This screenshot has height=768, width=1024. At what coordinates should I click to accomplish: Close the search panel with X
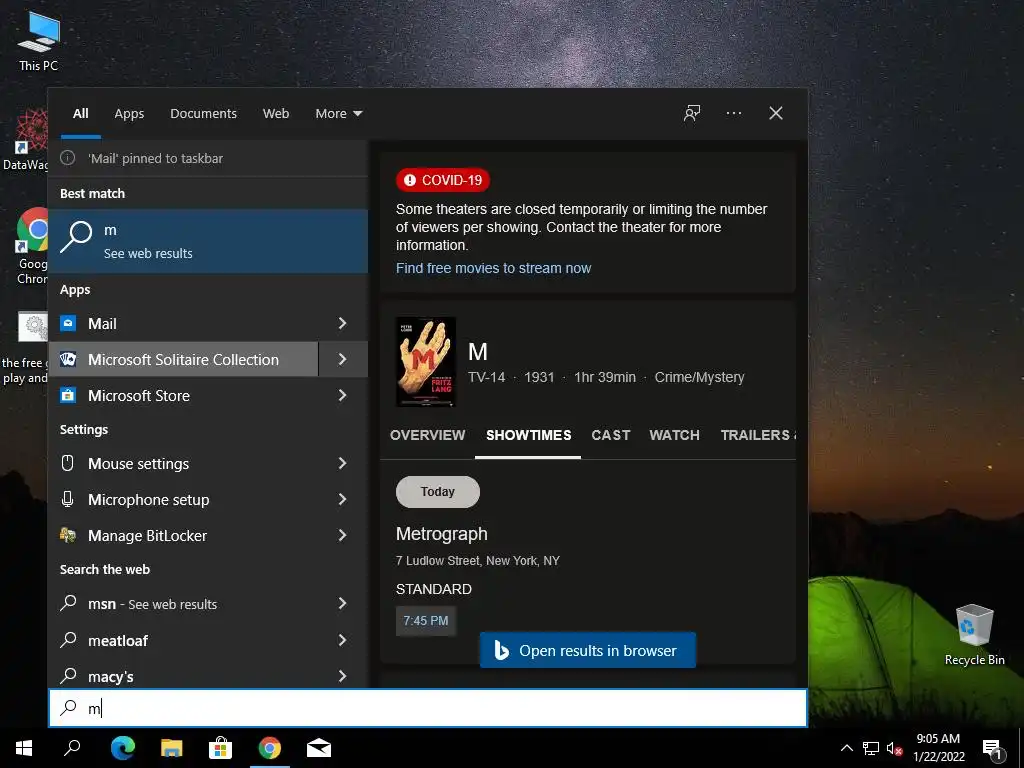point(775,113)
